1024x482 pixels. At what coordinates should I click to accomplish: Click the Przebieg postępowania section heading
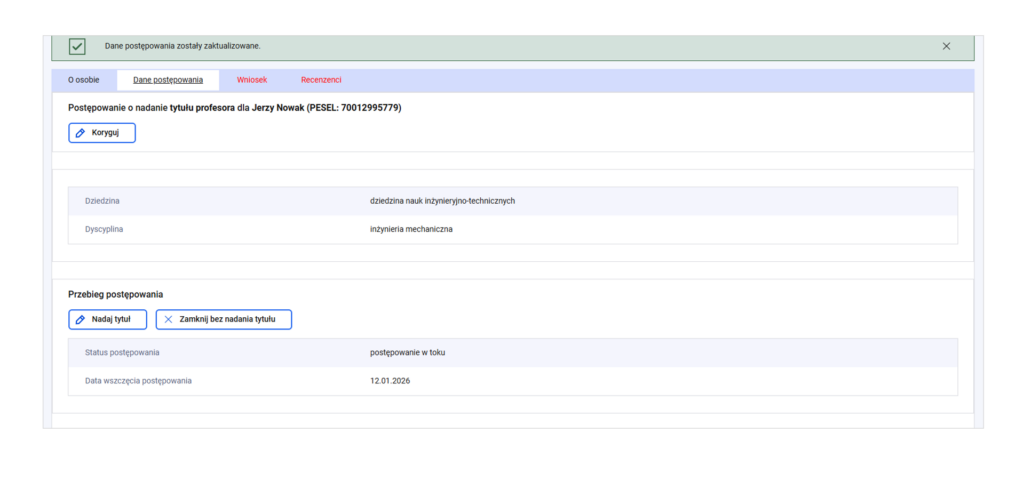point(115,294)
